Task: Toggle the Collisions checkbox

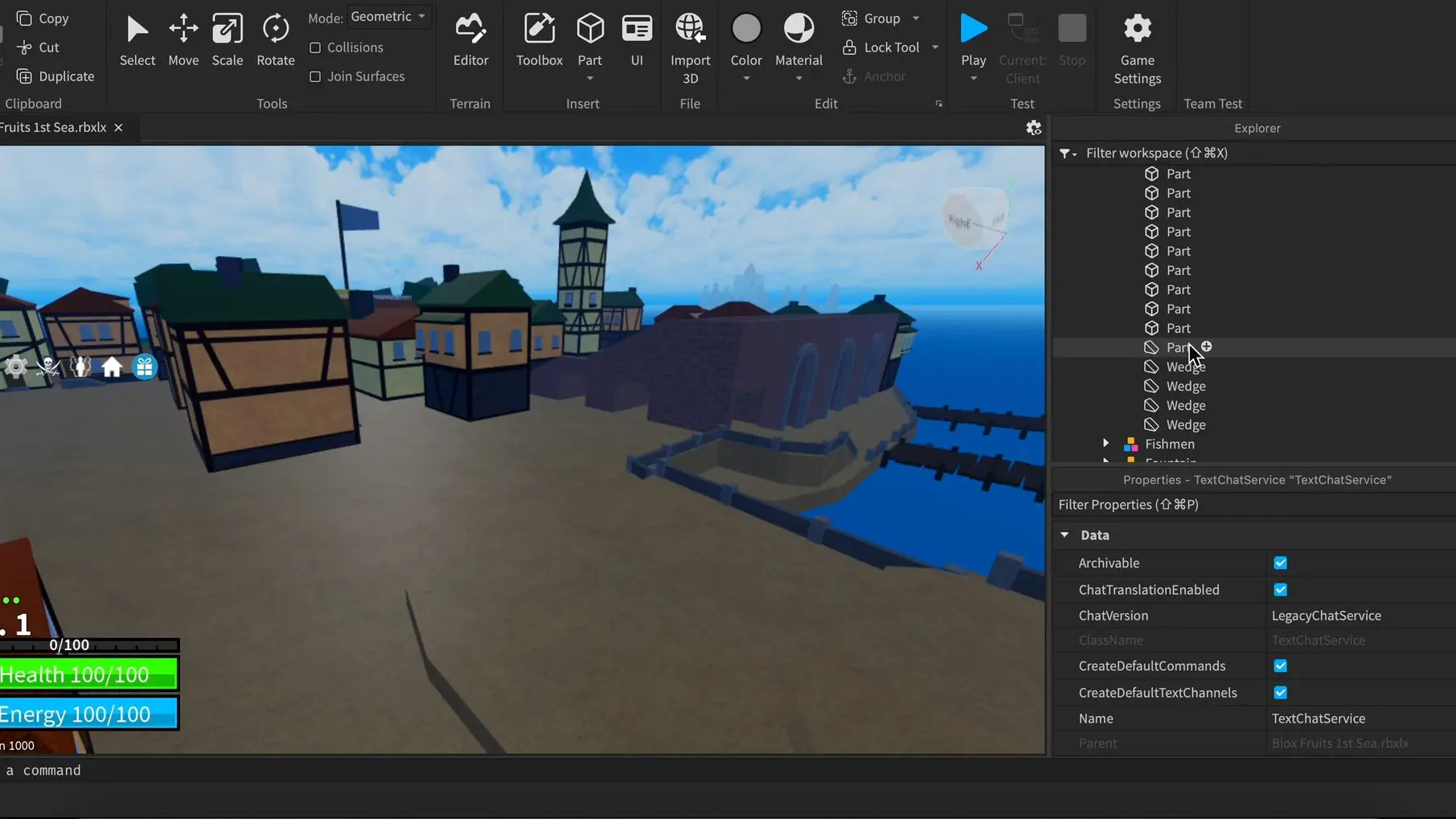Action: 315,47
